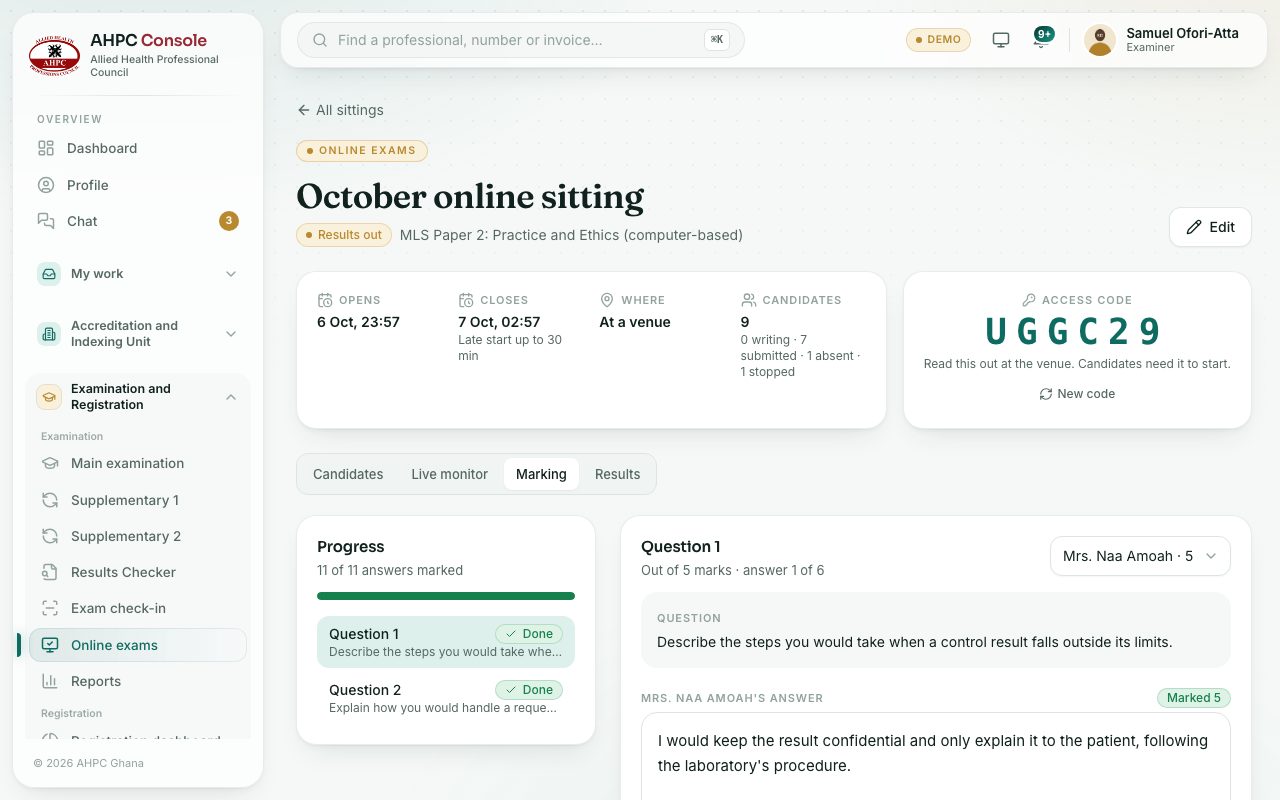The width and height of the screenshot is (1280, 800).
Task: Select Supplementary 1 in sidebar
Action: click(138, 500)
